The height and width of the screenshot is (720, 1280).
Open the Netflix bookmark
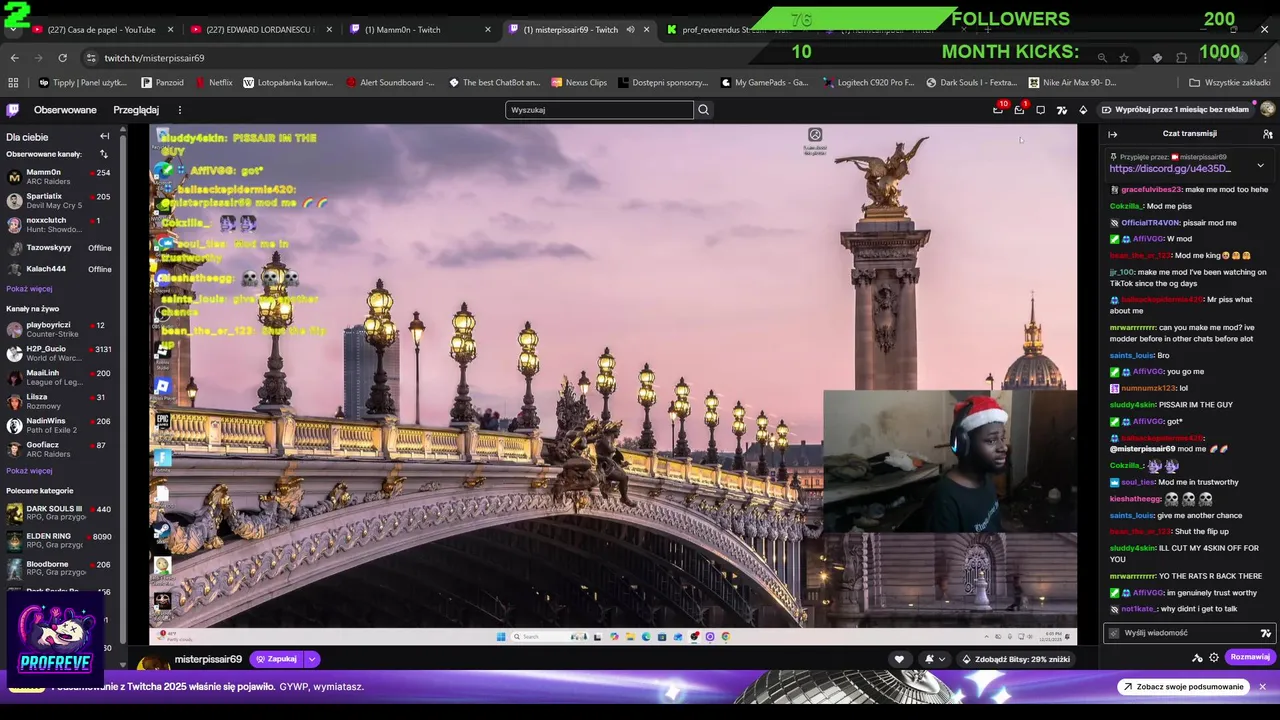tap(214, 82)
